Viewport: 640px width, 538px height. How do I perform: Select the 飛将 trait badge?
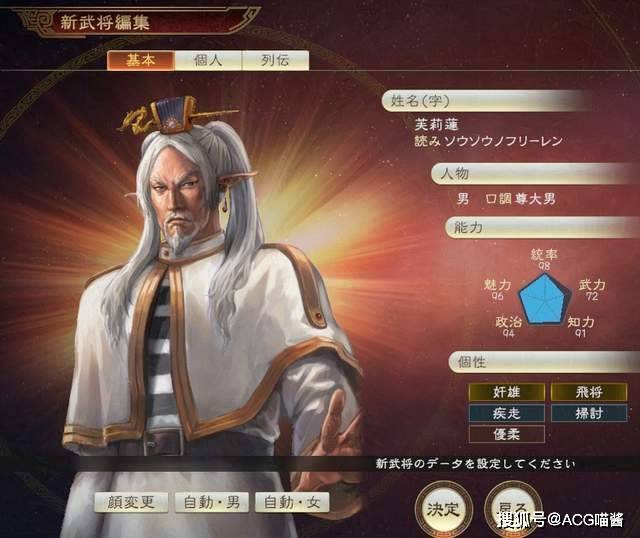point(589,392)
